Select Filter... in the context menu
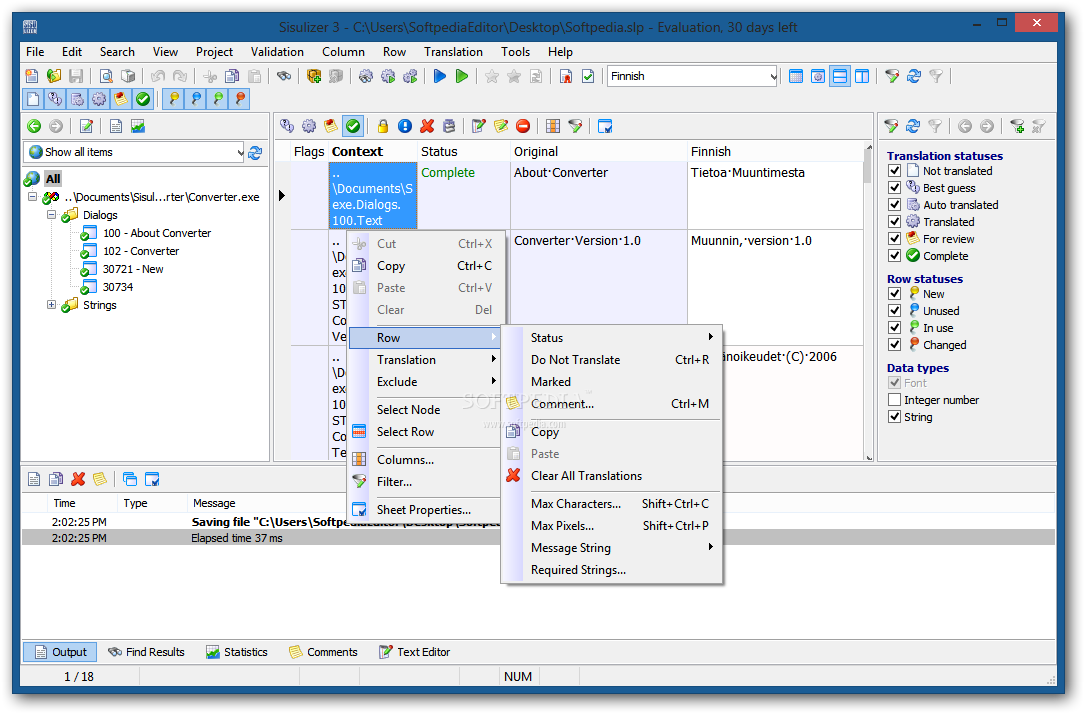This screenshot has width=1085, height=714. coord(425,482)
